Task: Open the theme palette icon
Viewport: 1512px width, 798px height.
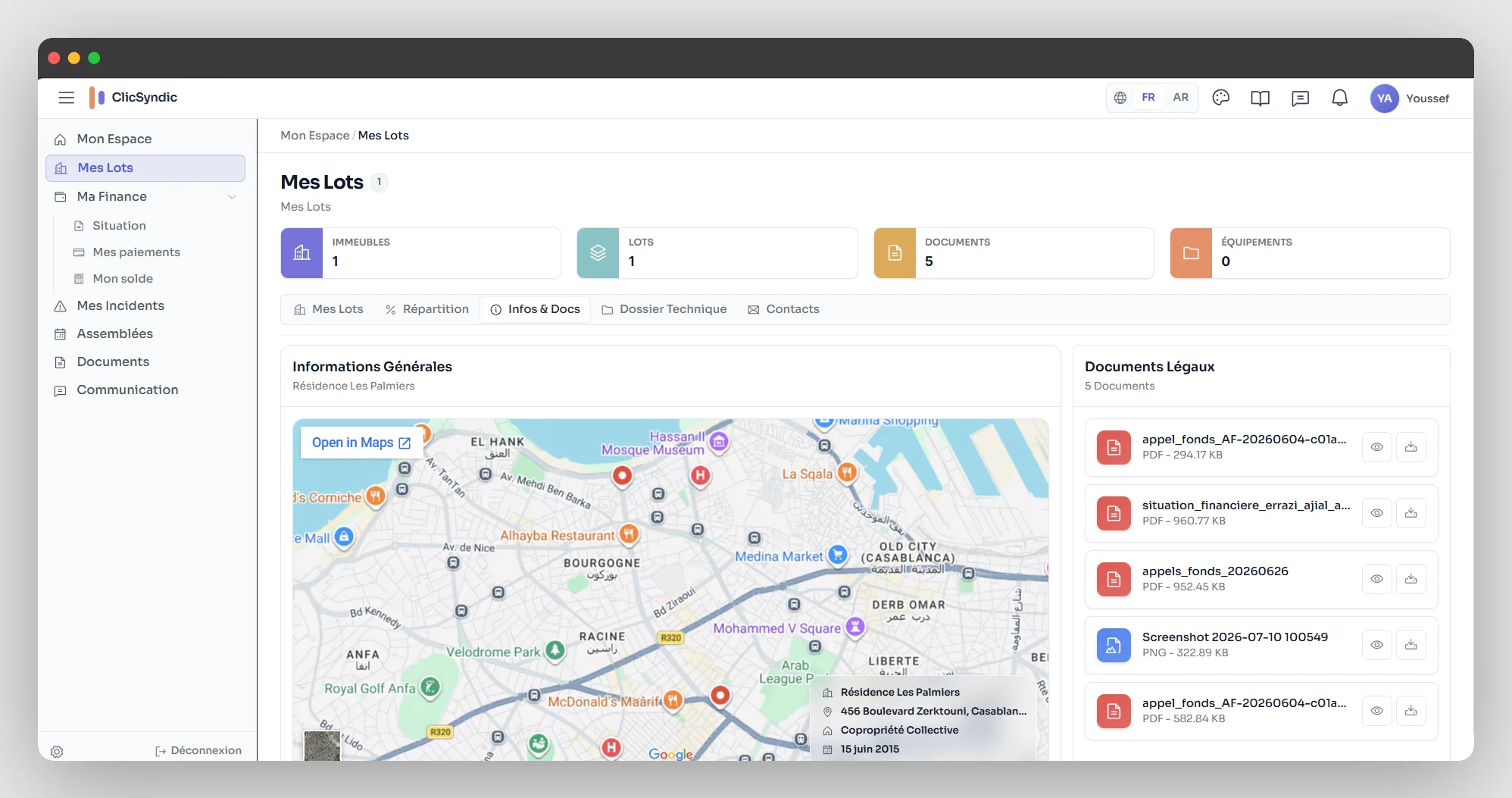Action: (1220, 98)
